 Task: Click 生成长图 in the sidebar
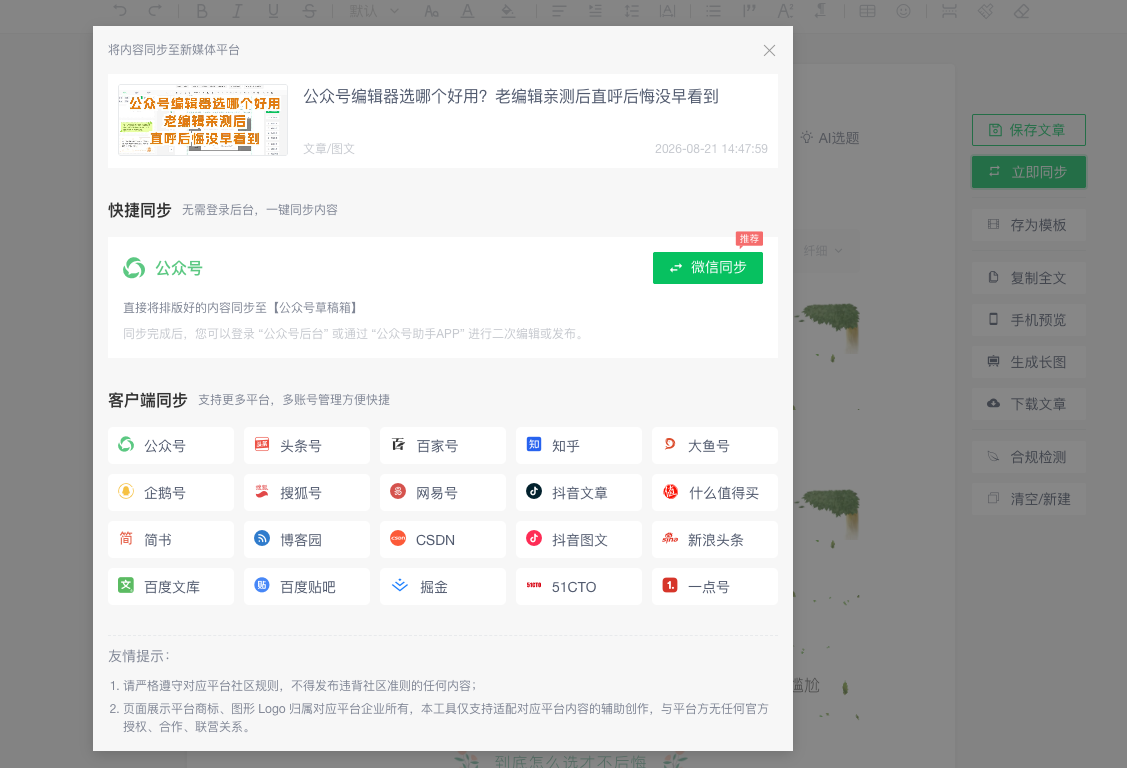pyautogui.click(x=1029, y=362)
